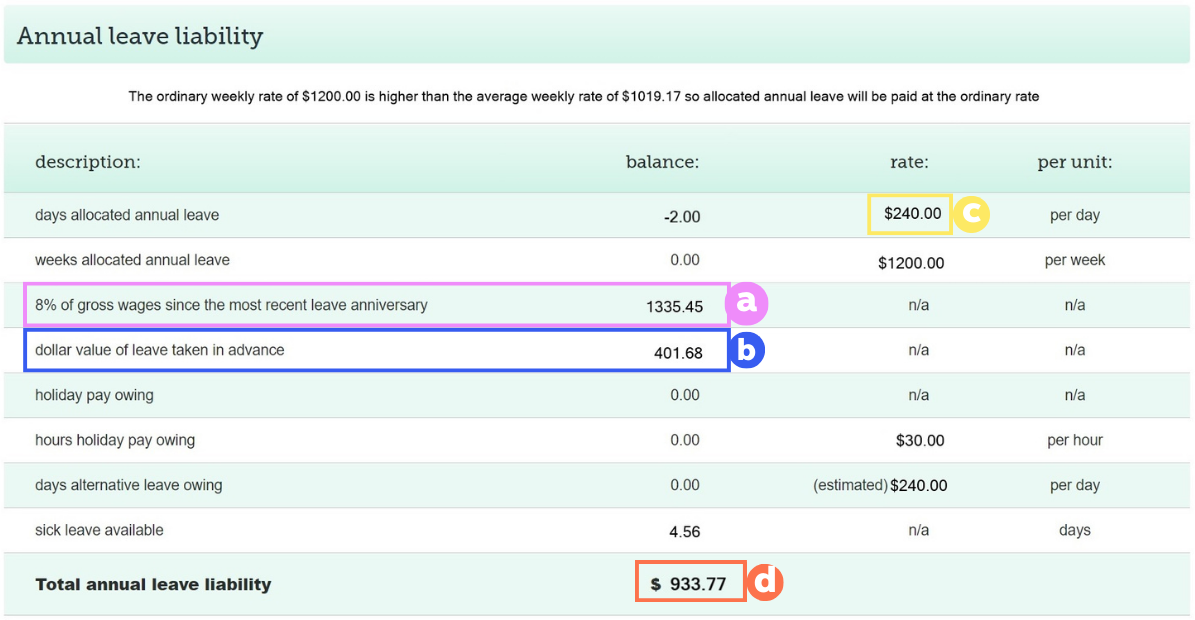Click the "weeks allocated annual leave" row label

130,259
